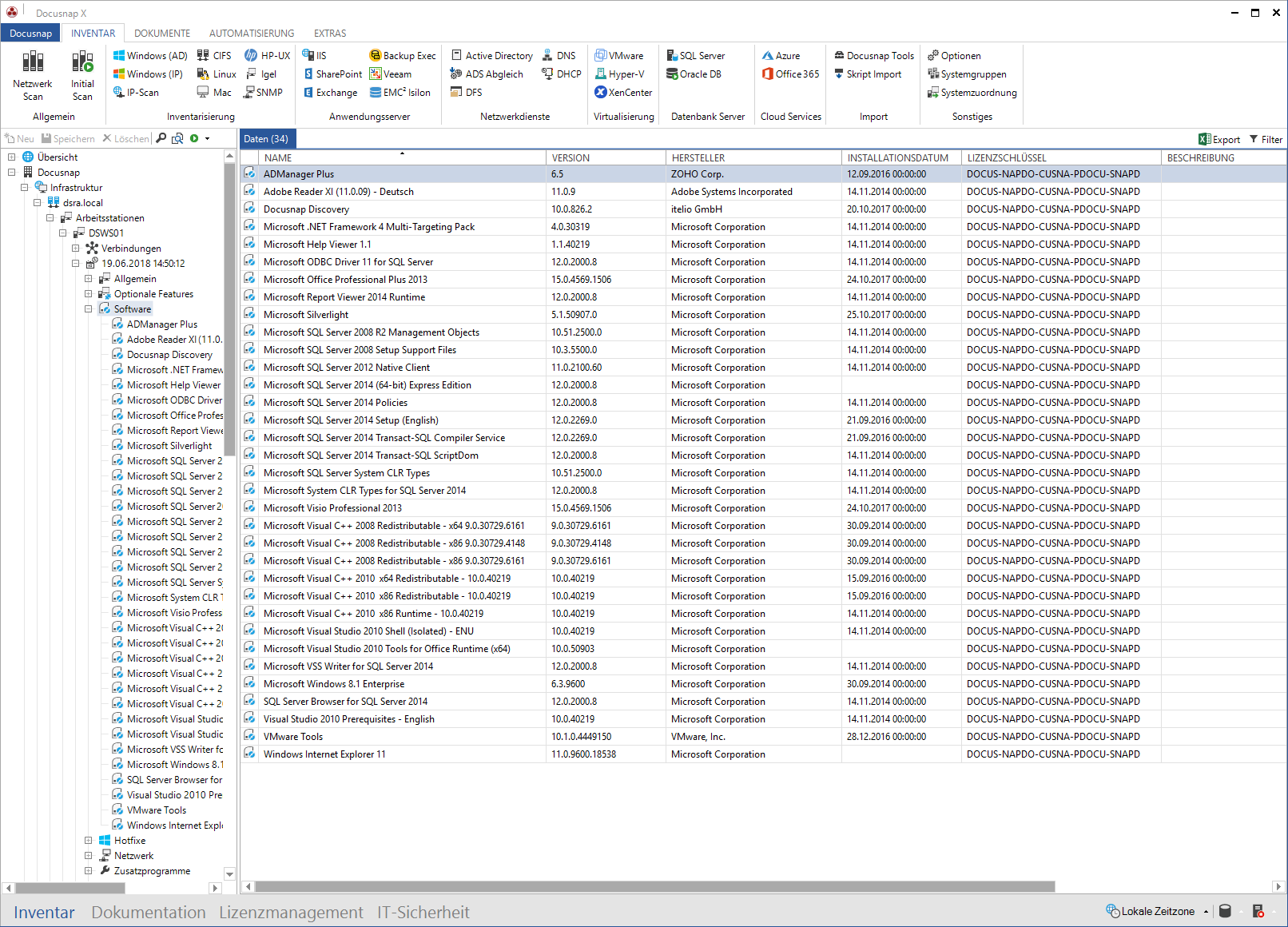Sort table by VERSION column header

606,158
